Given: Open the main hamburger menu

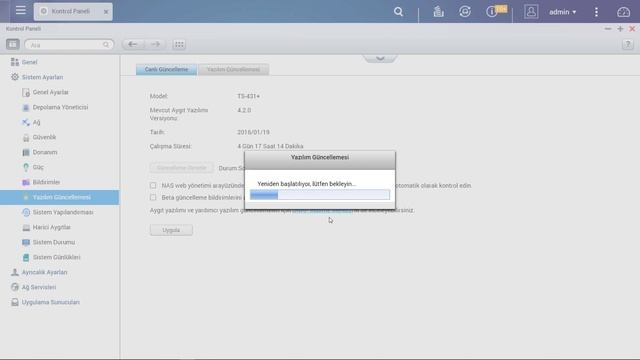Looking at the screenshot, I should 20,10.
